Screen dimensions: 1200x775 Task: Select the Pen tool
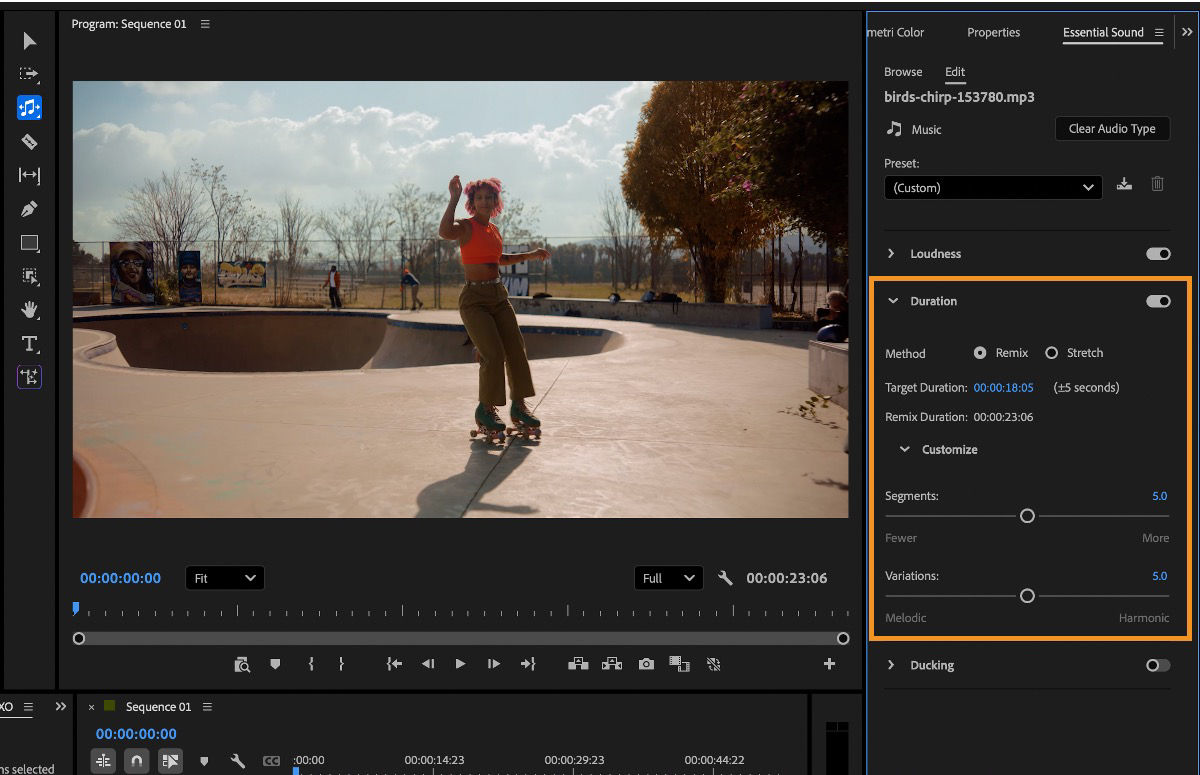click(x=29, y=209)
